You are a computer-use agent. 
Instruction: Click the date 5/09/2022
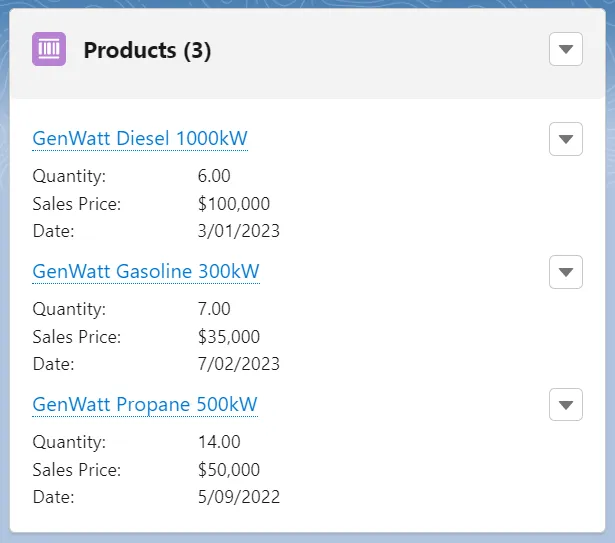coord(239,497)
